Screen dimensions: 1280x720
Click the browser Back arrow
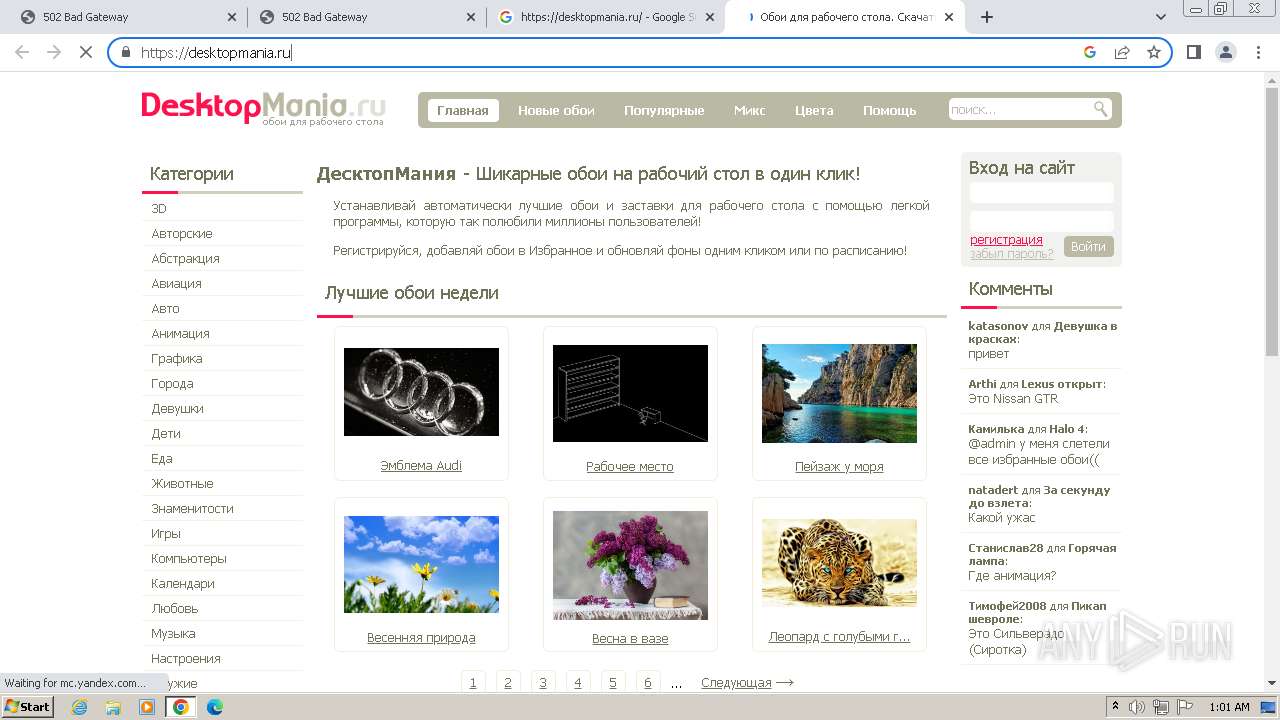pyautogui.click(x=22, y=52)
